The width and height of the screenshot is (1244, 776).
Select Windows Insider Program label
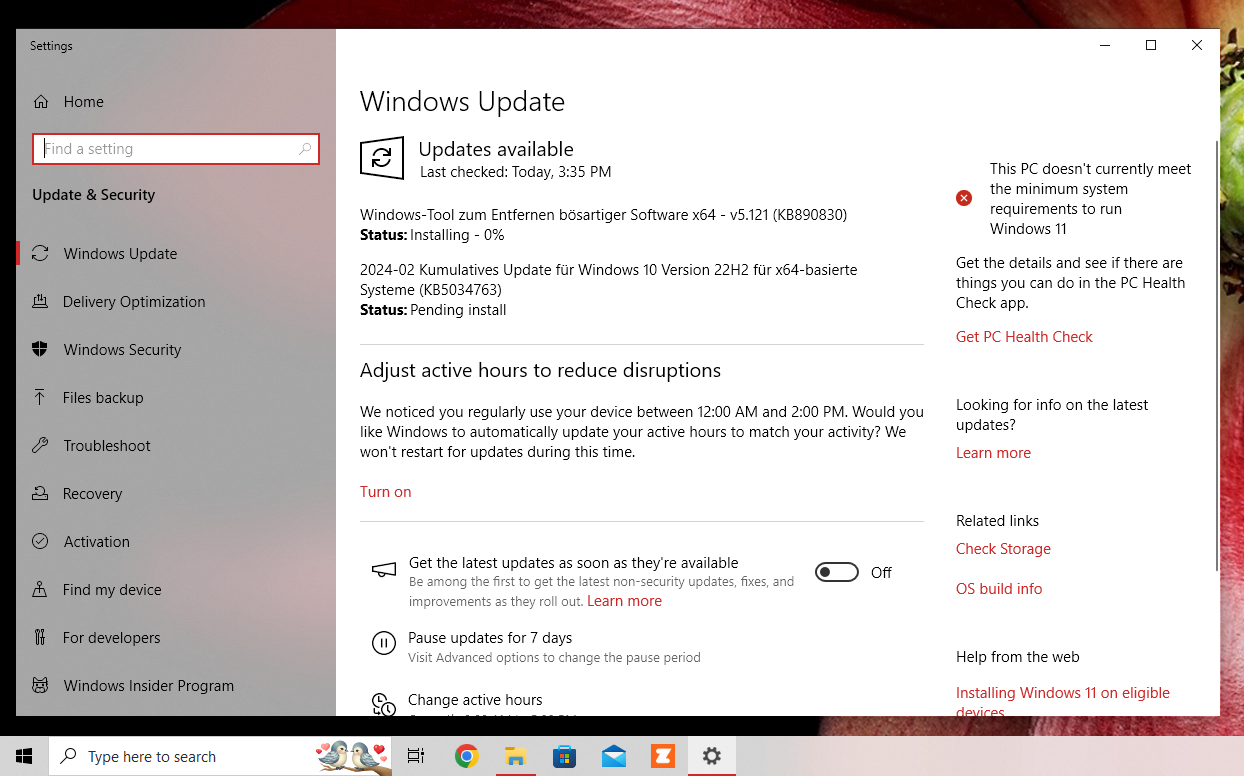[149, 686]
